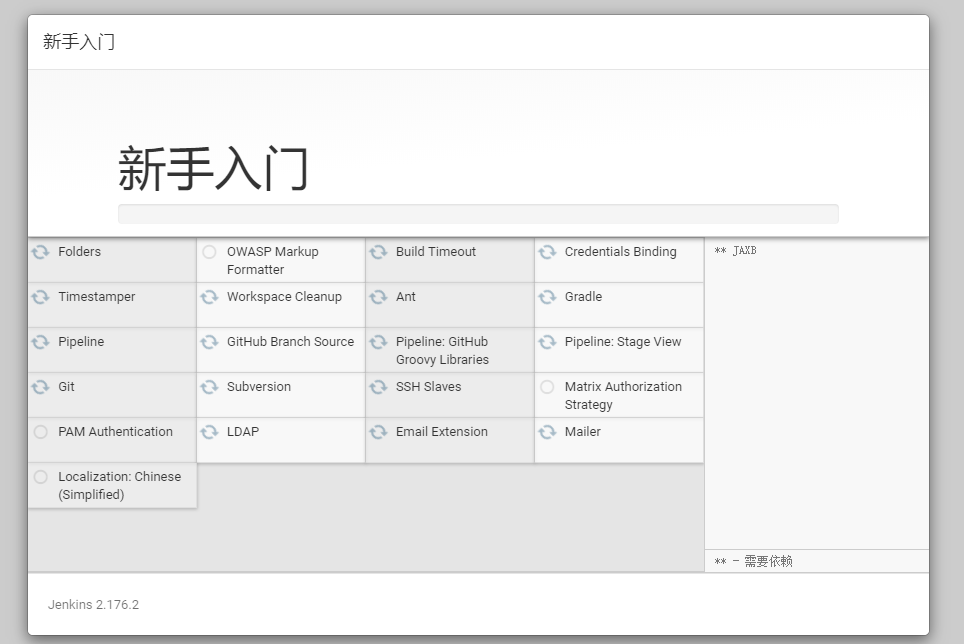Click the Matrix Authorization Strategy label

tap(623, 395)
